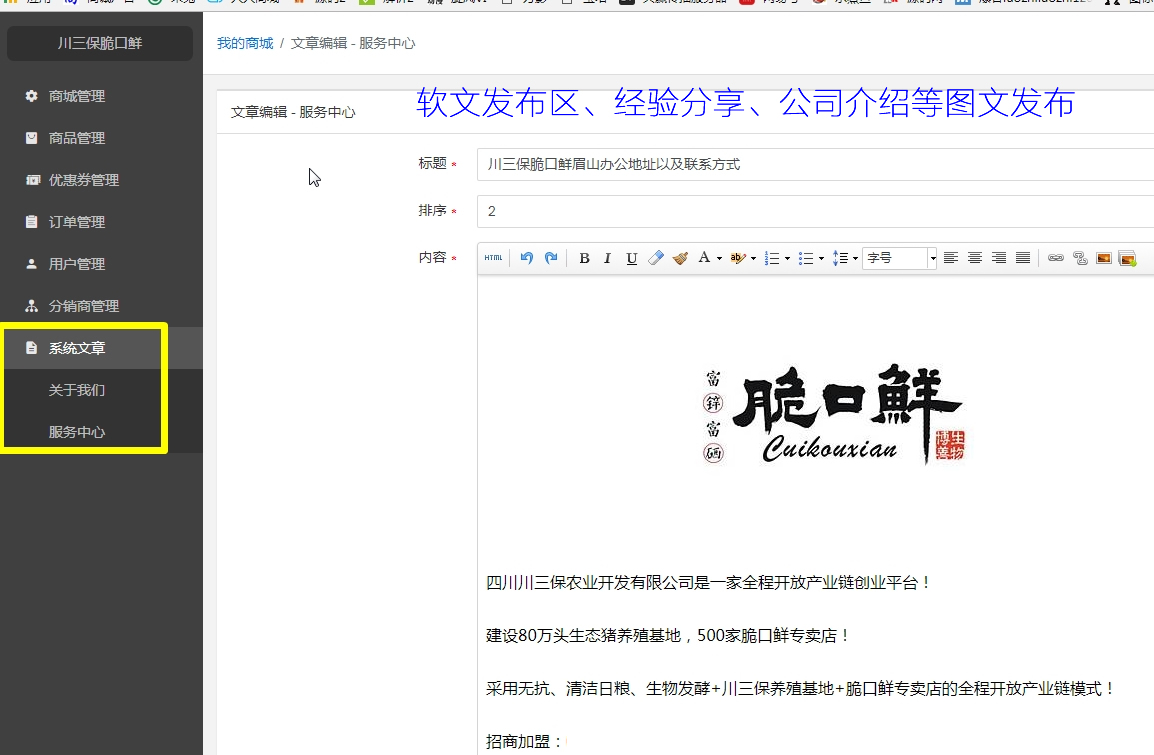Insert an unordered bullet list
1154x755 pixels.
click(x=806, y=258)
